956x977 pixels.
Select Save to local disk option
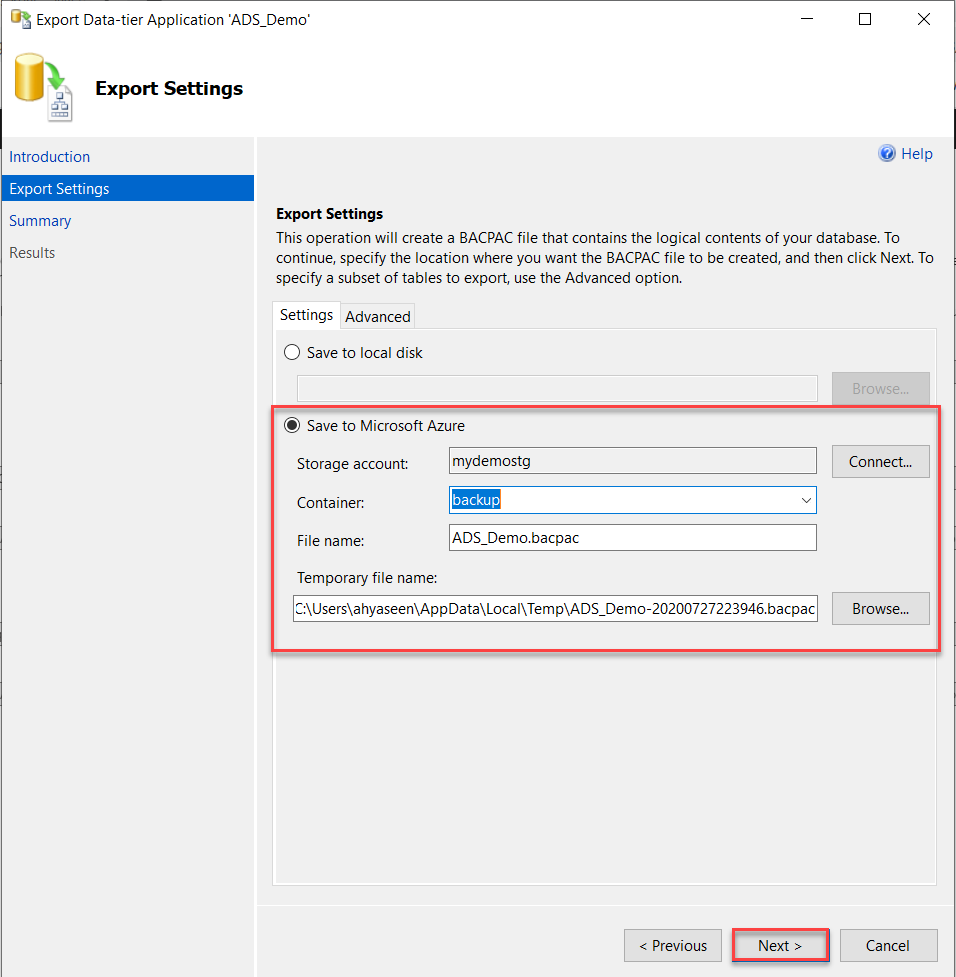pos(292,353)
